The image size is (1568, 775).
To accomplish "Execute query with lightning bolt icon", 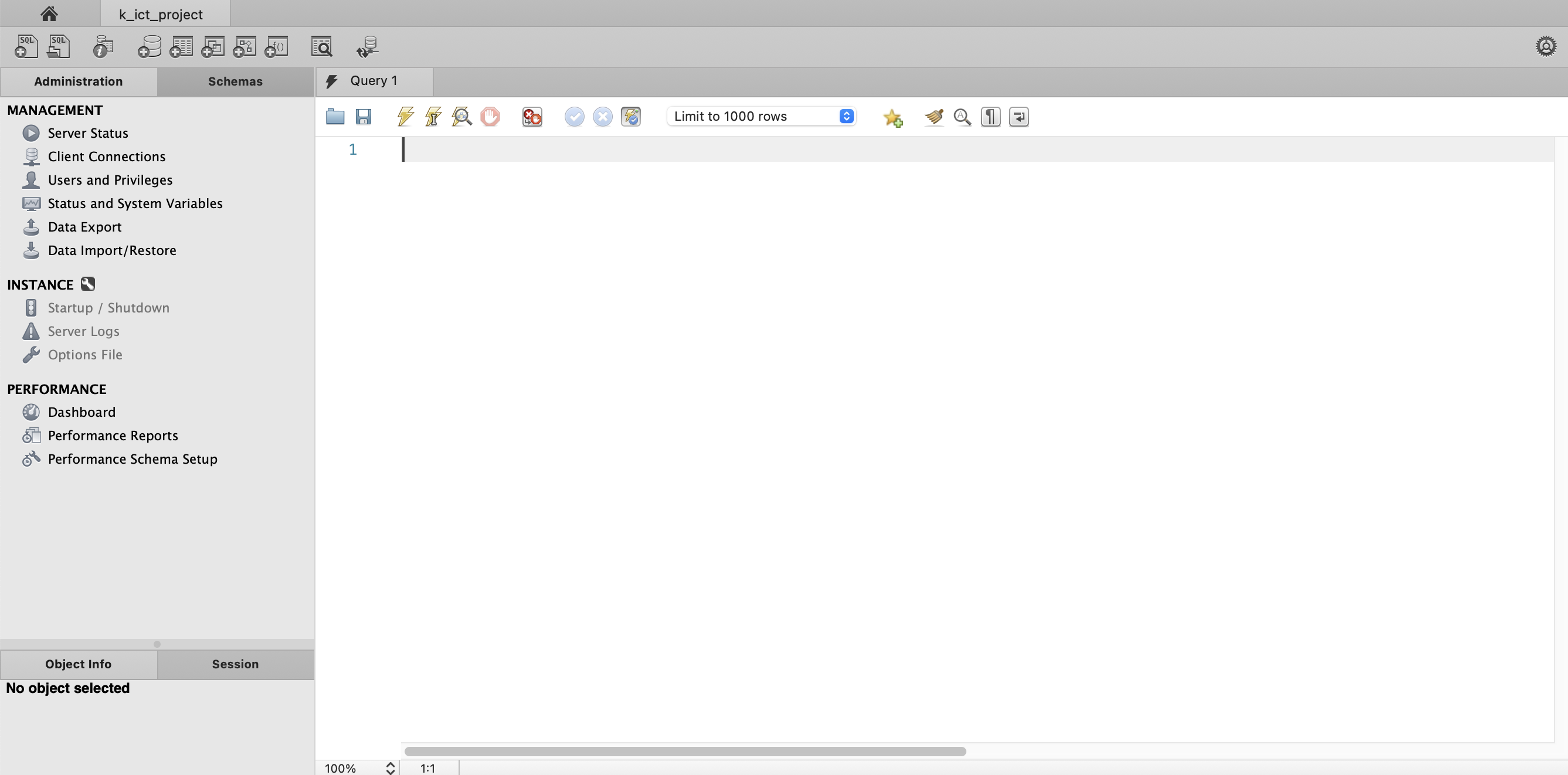I will 405,116.
